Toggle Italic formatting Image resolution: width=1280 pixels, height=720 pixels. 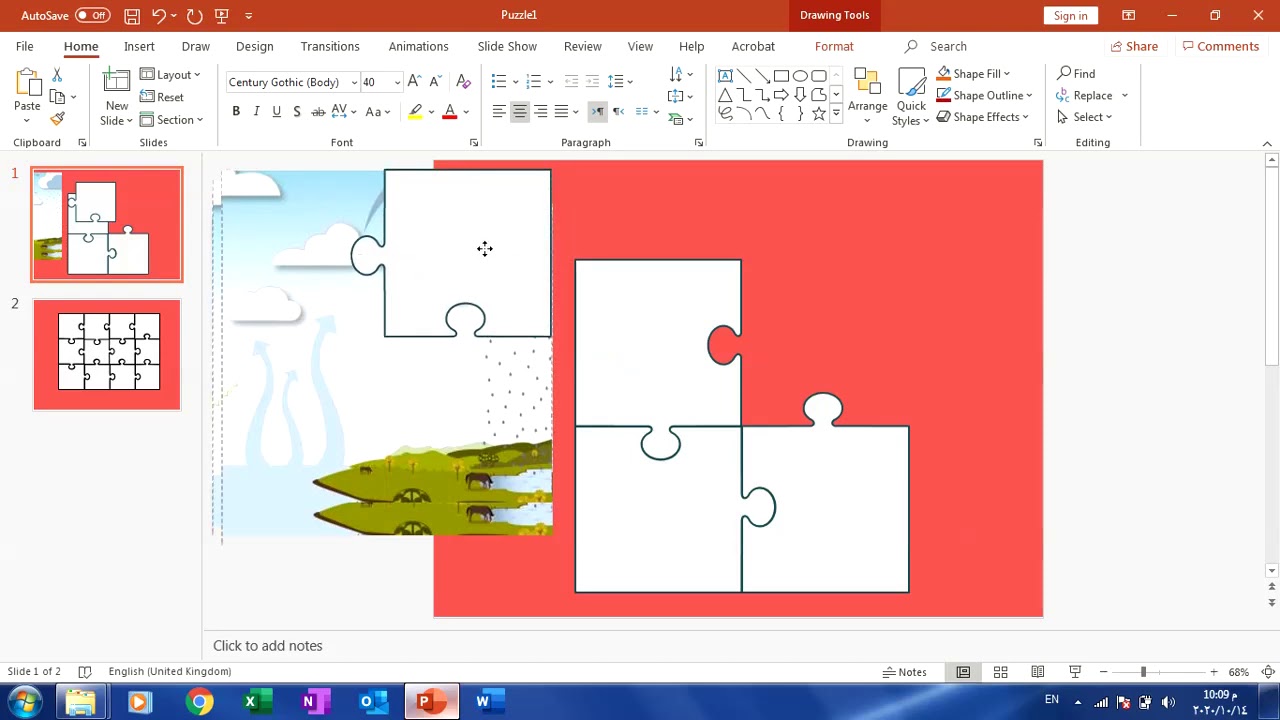pos(256,111)
